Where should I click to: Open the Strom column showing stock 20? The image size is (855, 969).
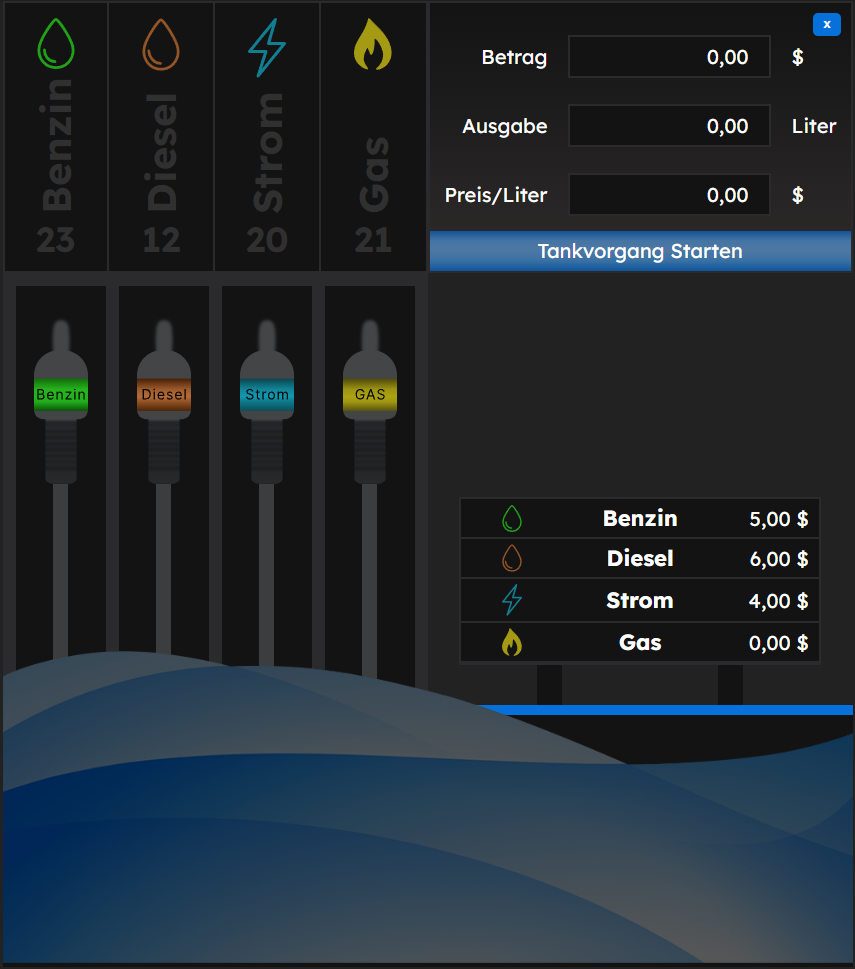click(266, 135)
